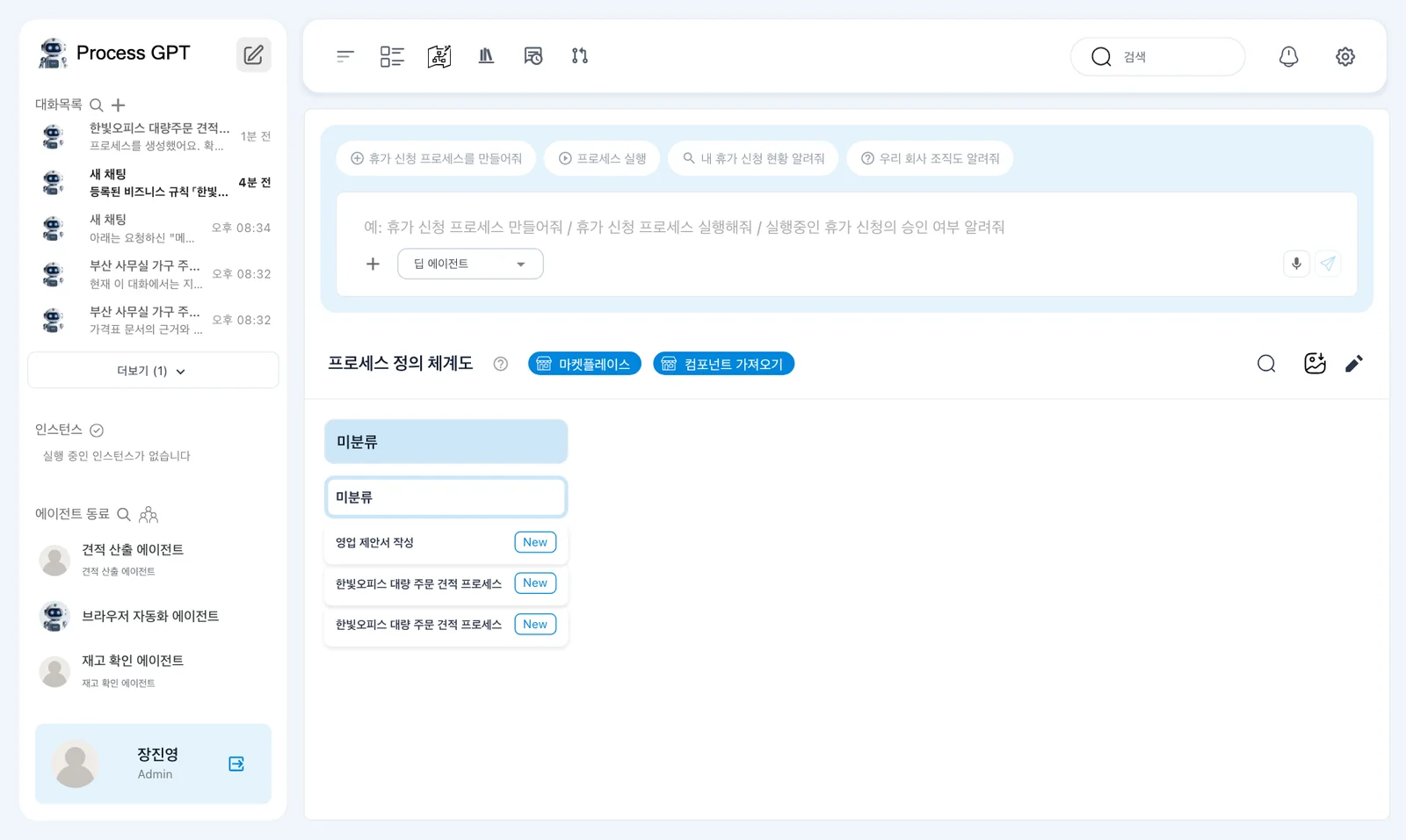
Task: Select the 미분류 blue header category
Action: (446, 441)
